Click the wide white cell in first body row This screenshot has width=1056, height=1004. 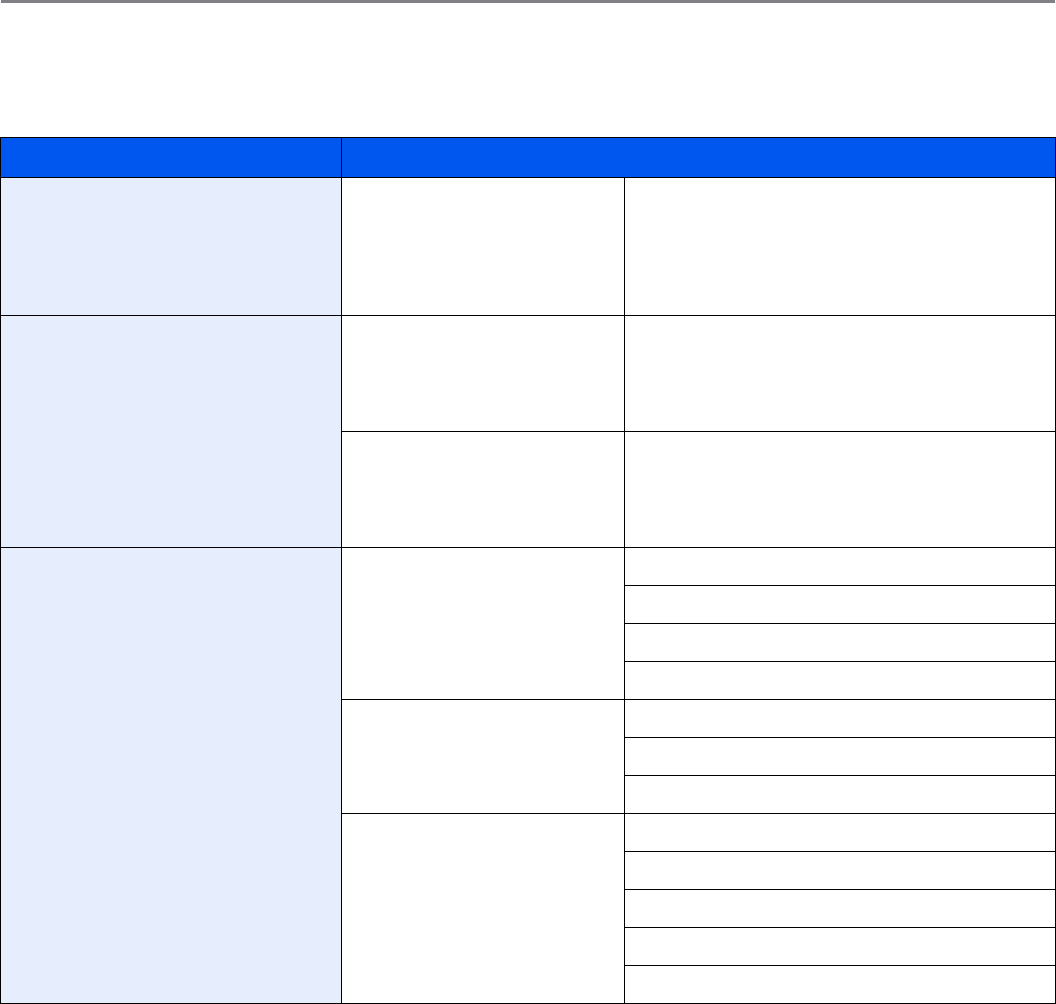[x=839, y=246]
